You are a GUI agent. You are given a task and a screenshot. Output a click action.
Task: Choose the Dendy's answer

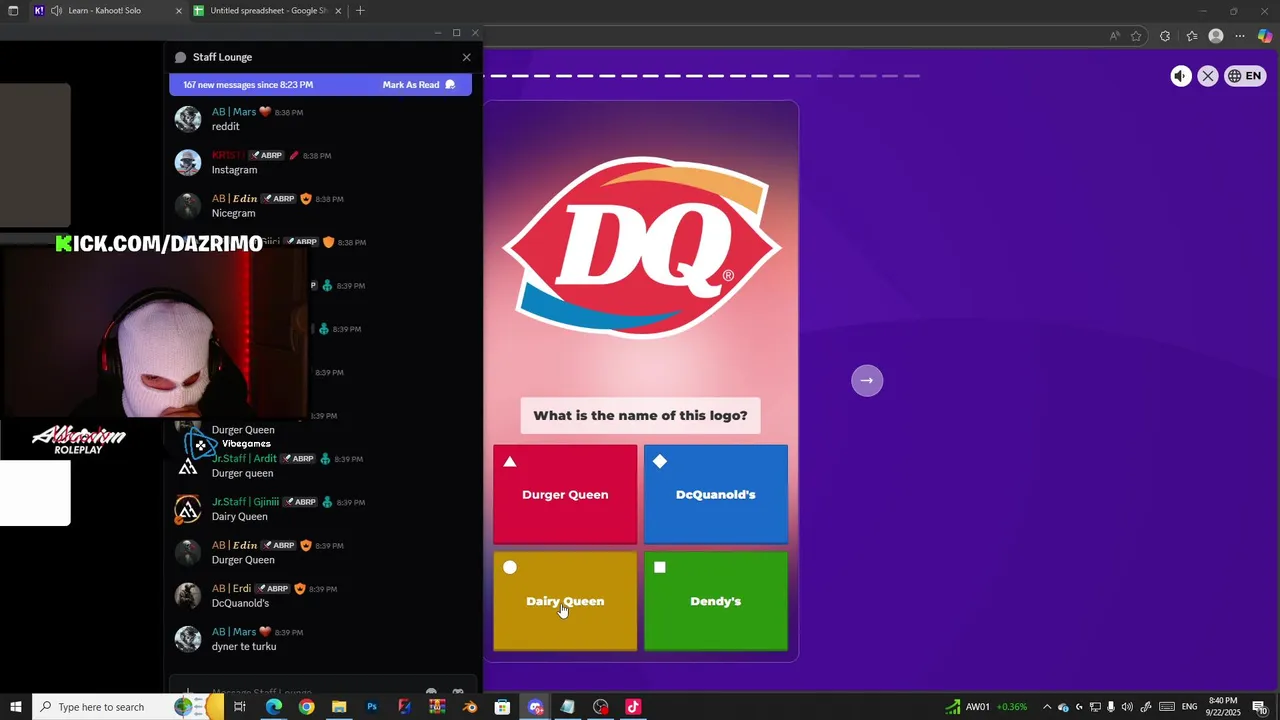(x=716, y=601)
